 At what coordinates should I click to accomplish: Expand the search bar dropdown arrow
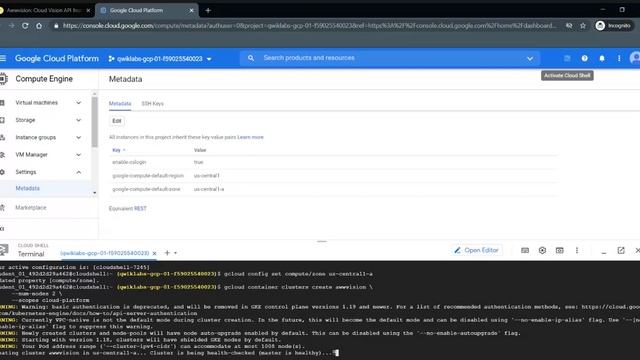pos(530,58)
